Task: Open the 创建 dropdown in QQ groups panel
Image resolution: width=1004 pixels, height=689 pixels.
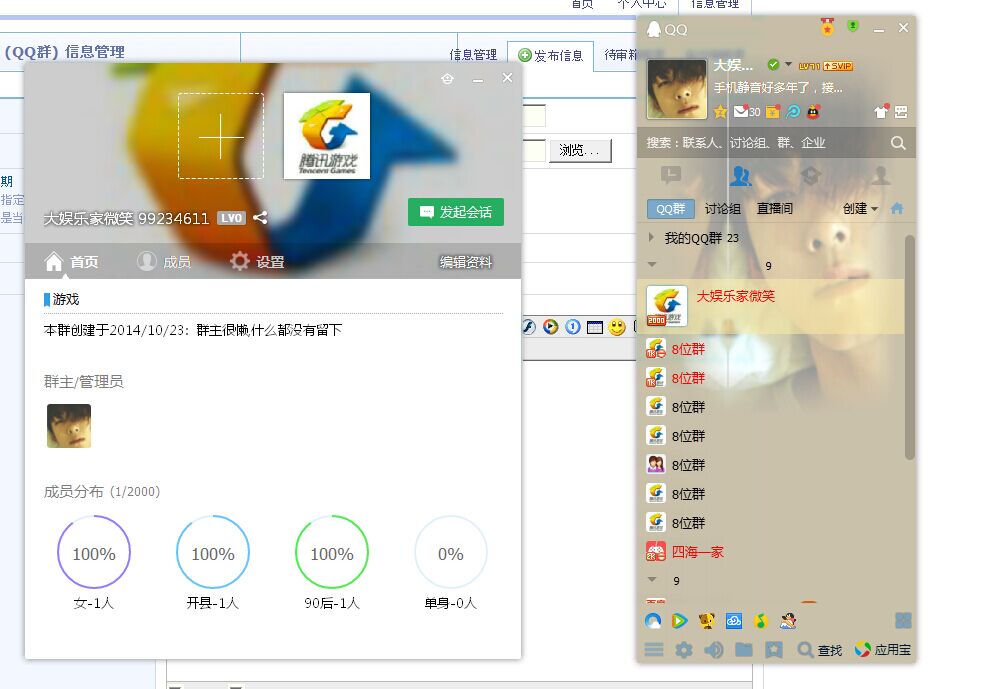Action: pyautogui.click(x=860, y=209)
